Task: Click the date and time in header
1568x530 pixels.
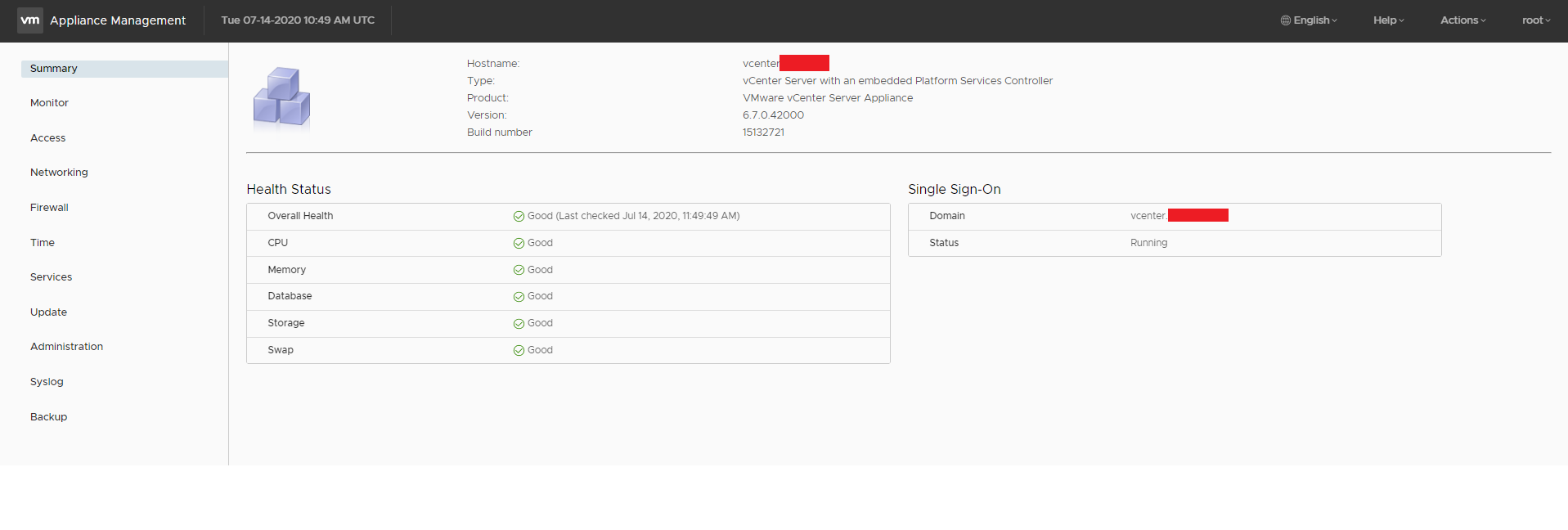Action: coord(298,20)
